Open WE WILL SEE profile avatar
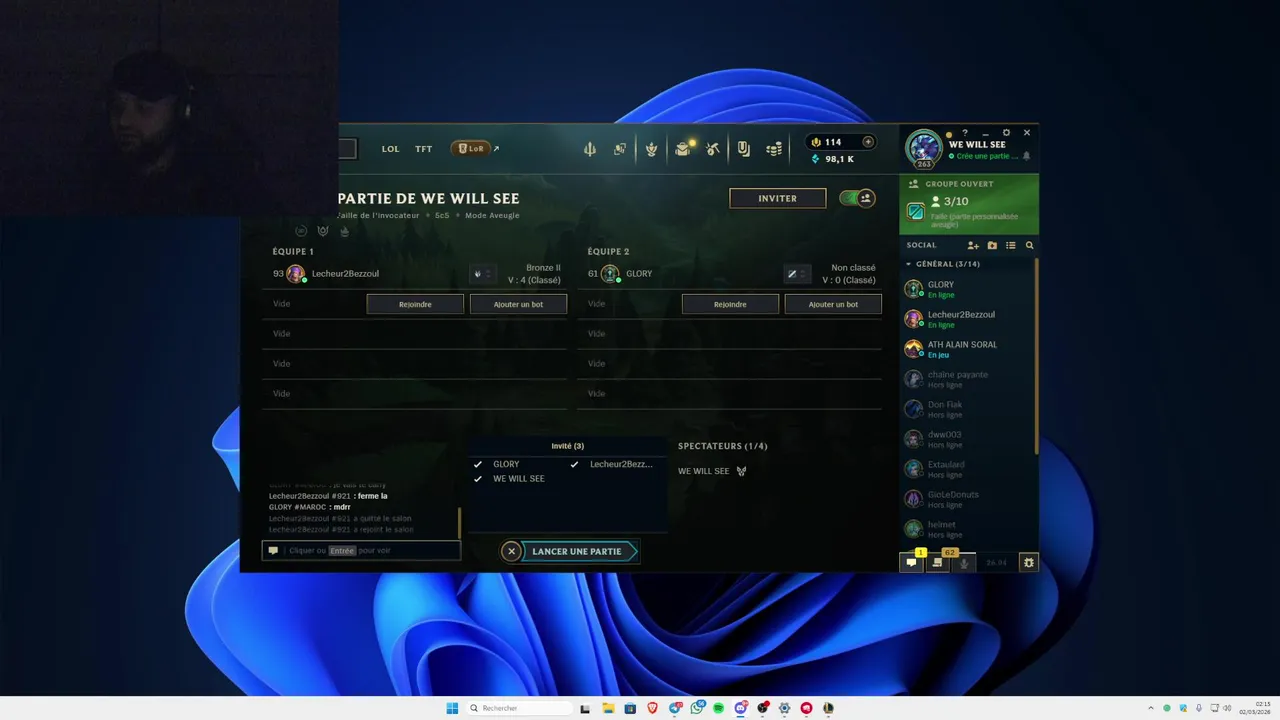This screenshot has height=720, width=1280. (x=923, y=148)
